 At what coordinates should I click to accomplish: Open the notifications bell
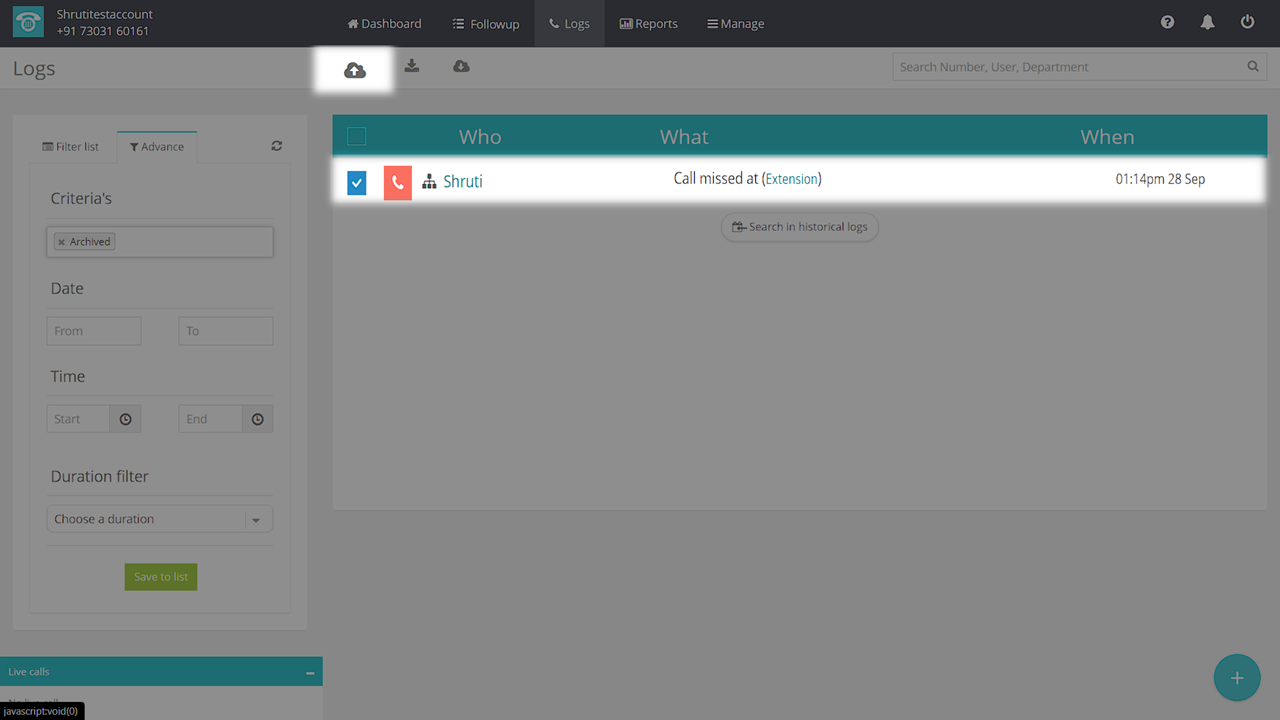click(1207, 22)
